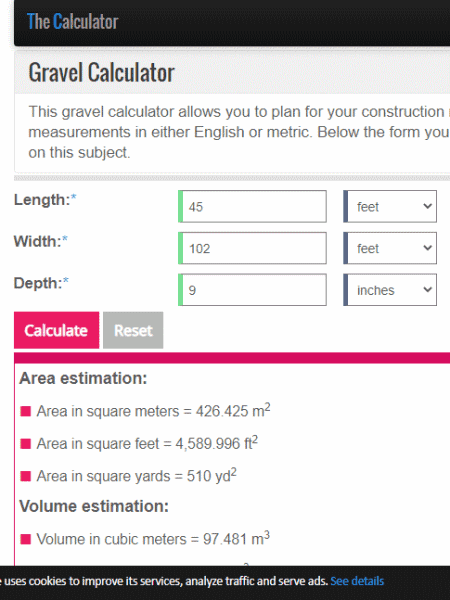Click the pink bullet beside Area in square feet
The height and width of the screenshot is (600, 450).
[26, 444]
